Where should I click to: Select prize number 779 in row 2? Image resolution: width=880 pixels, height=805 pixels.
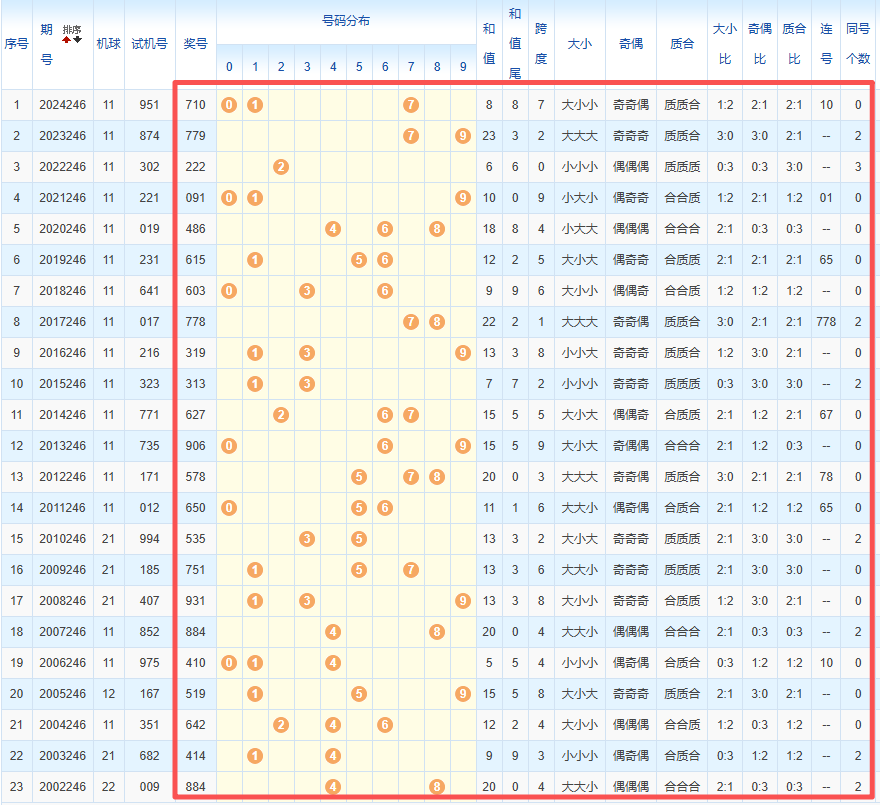[195, 135]
